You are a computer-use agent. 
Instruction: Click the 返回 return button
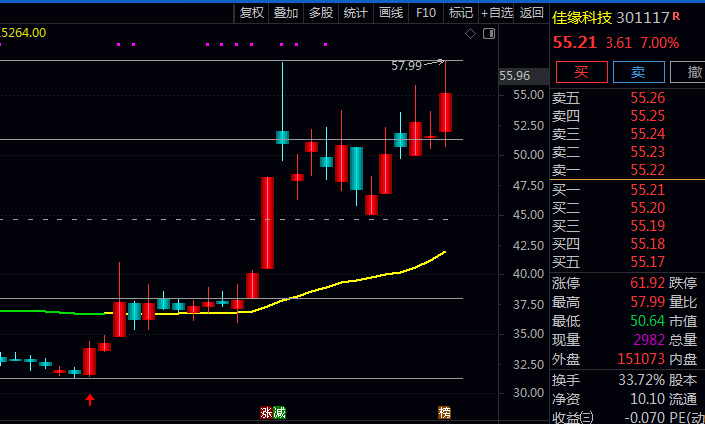[x=531, y=13]
